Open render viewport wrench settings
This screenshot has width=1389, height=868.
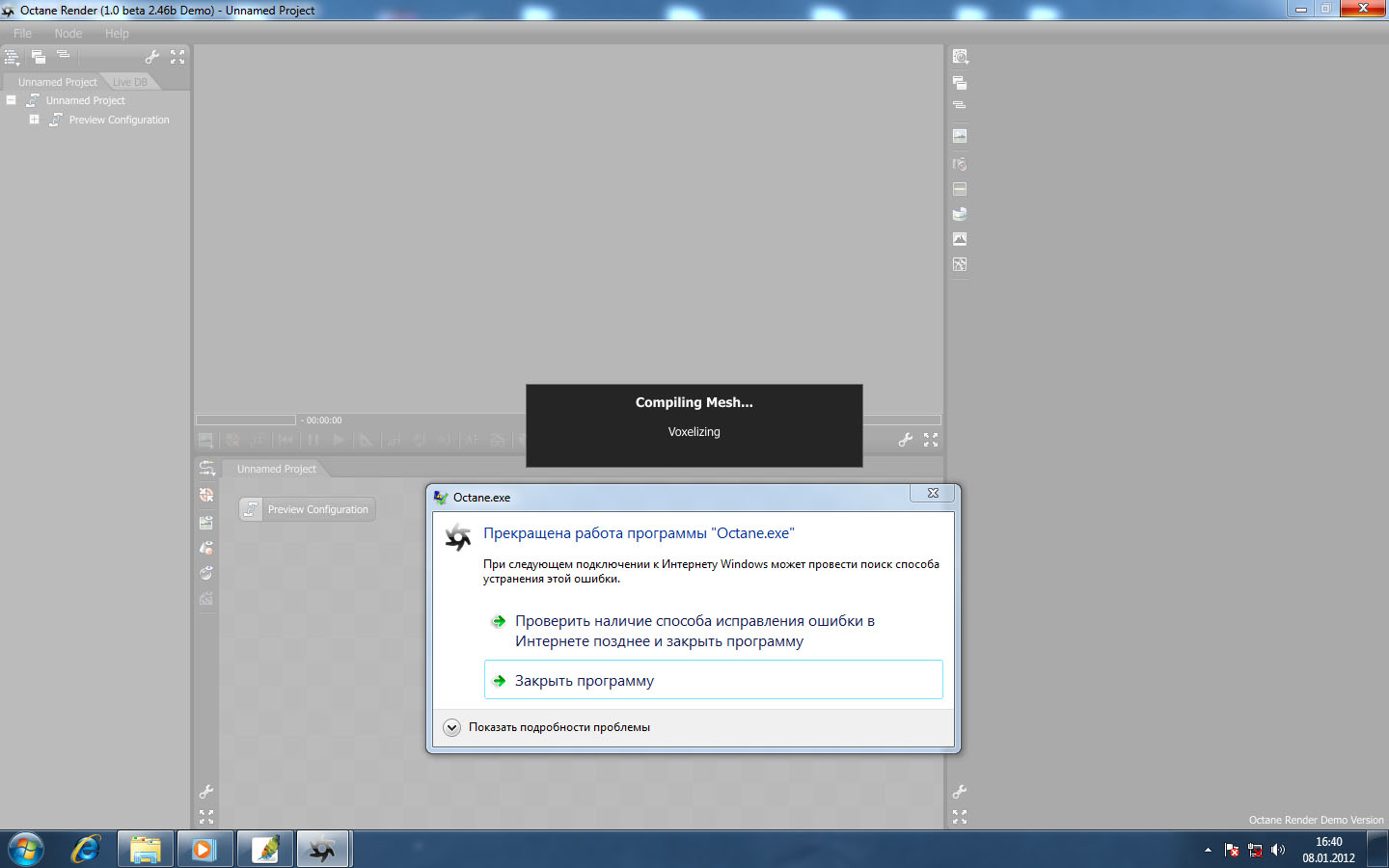[906, 440]
